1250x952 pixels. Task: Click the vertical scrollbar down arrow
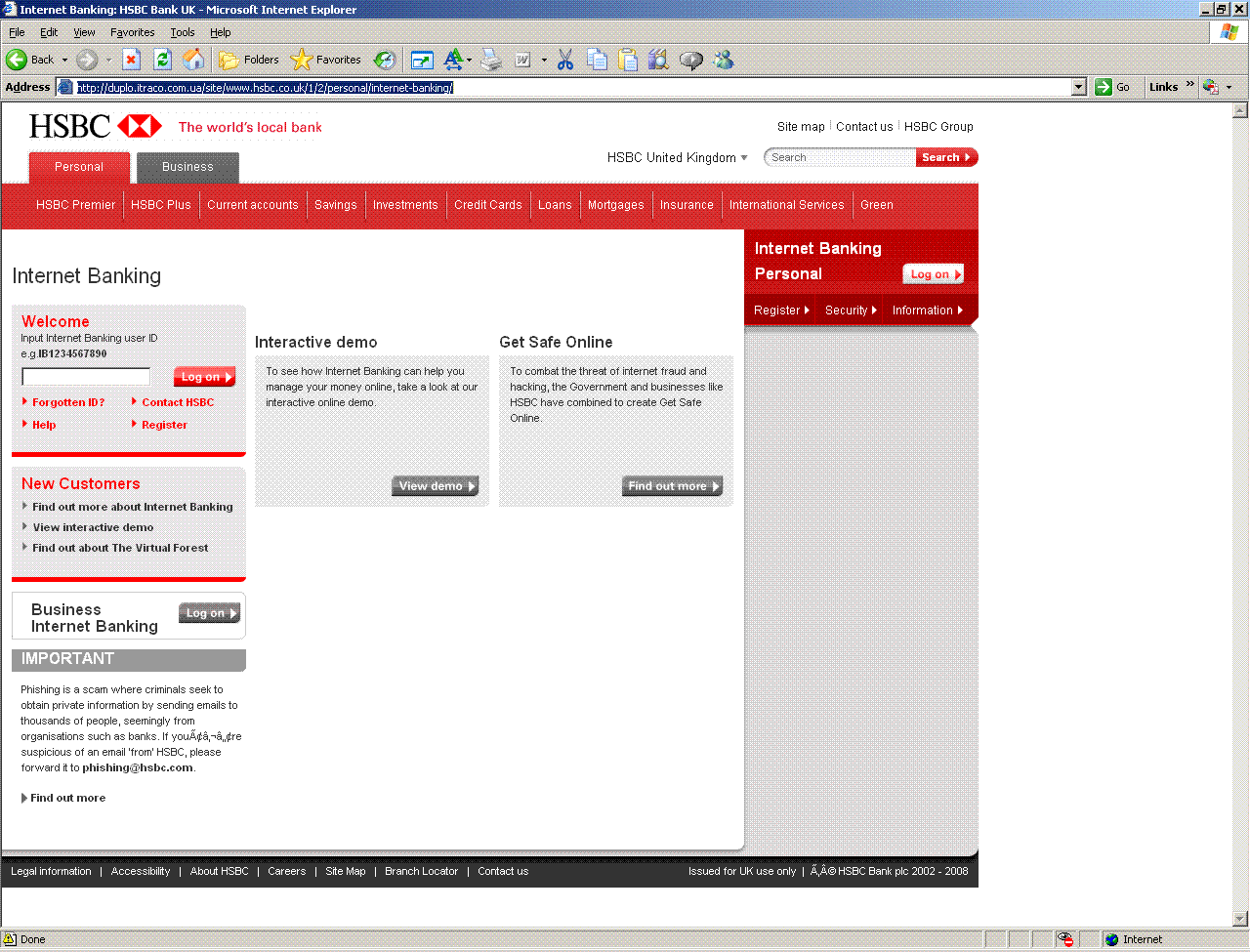click(1241, 919)
